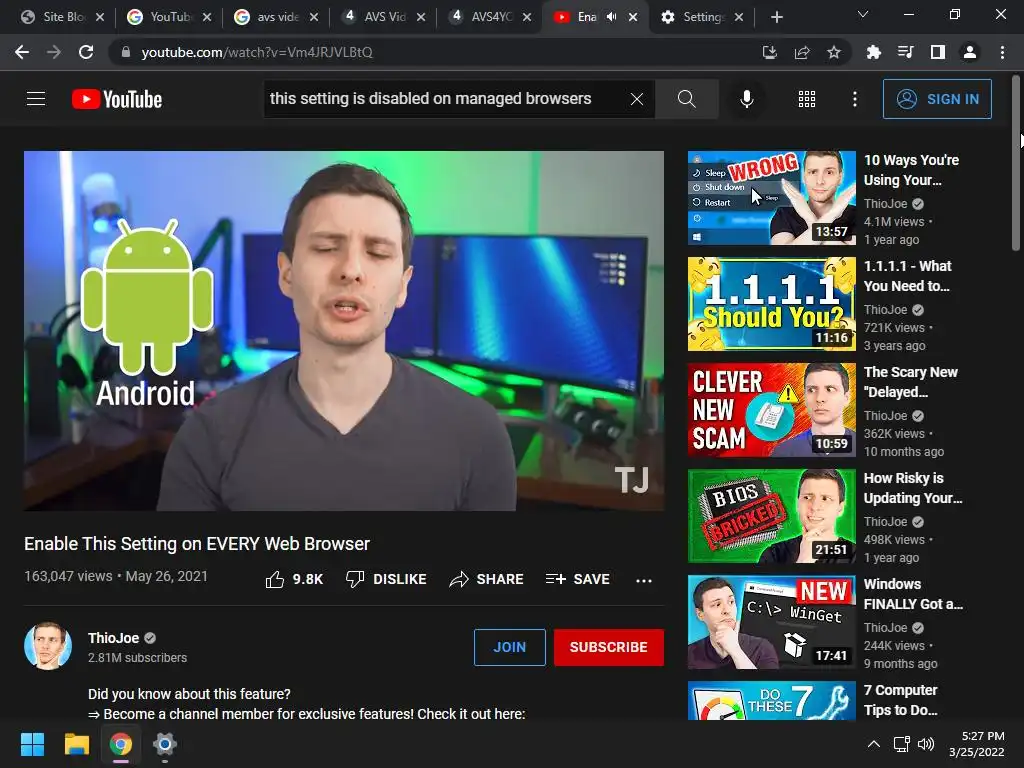1024x768 pixels.
Task: Open Chrome three-dot menu
Action: click(x=1002, y=52)
